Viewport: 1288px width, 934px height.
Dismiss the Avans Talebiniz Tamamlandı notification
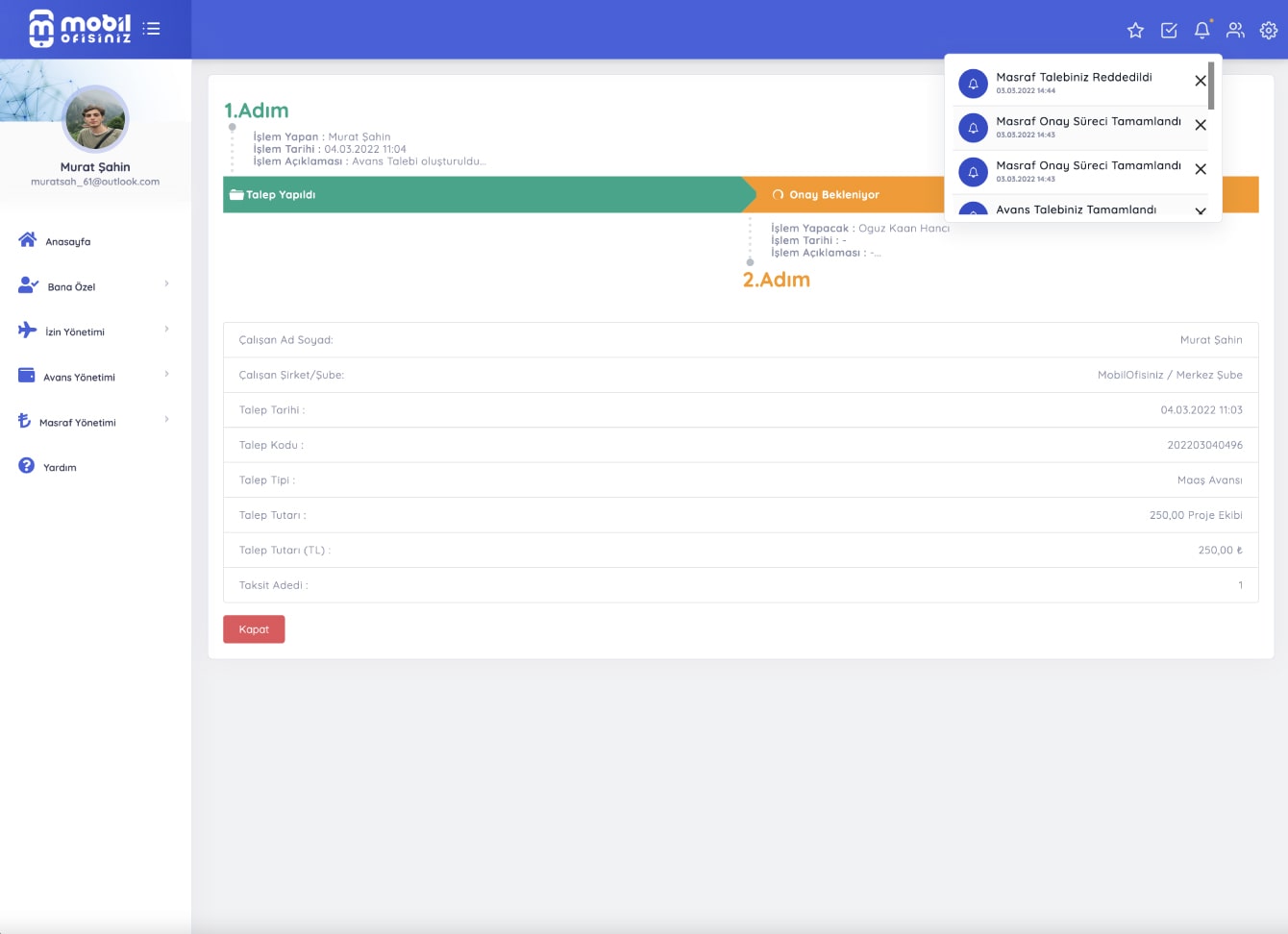click(x=1201, y=211)
